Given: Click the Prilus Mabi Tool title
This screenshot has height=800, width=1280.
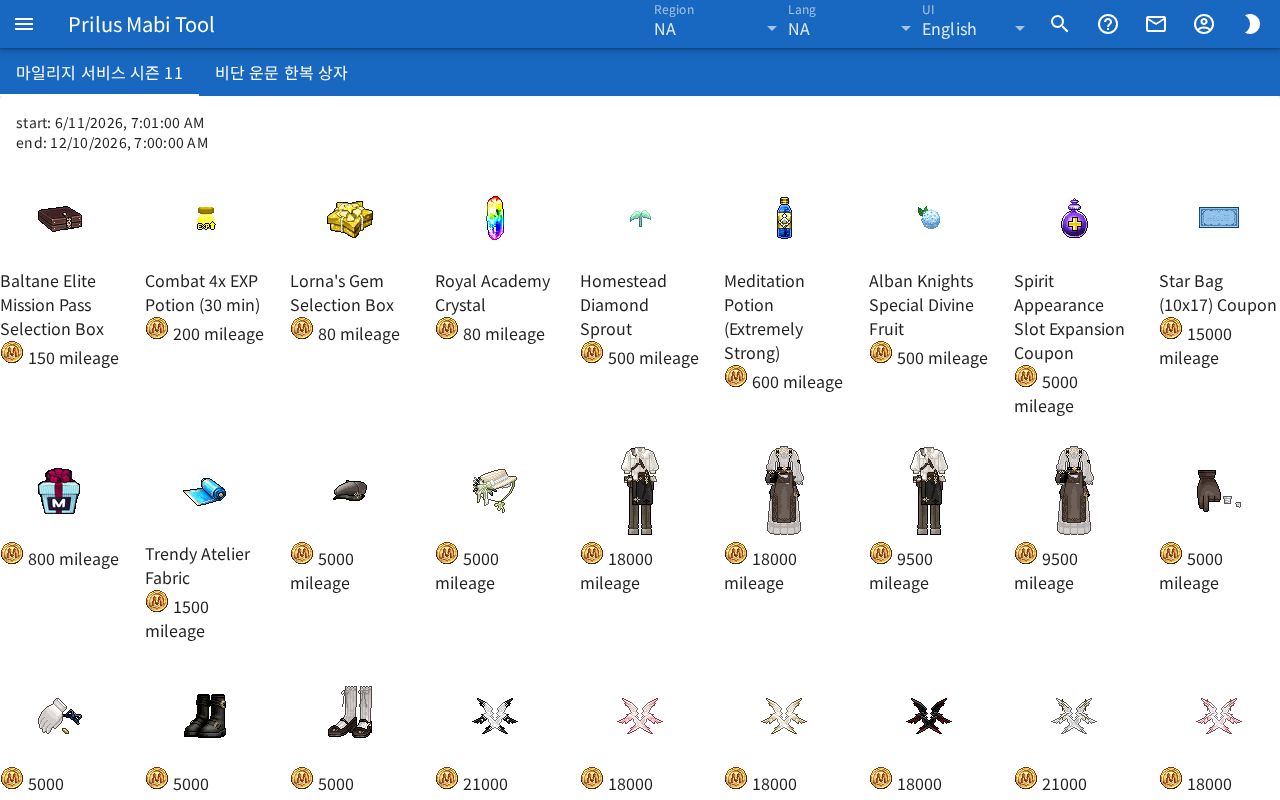Looking at the screenshot, I should coord(141,24).
